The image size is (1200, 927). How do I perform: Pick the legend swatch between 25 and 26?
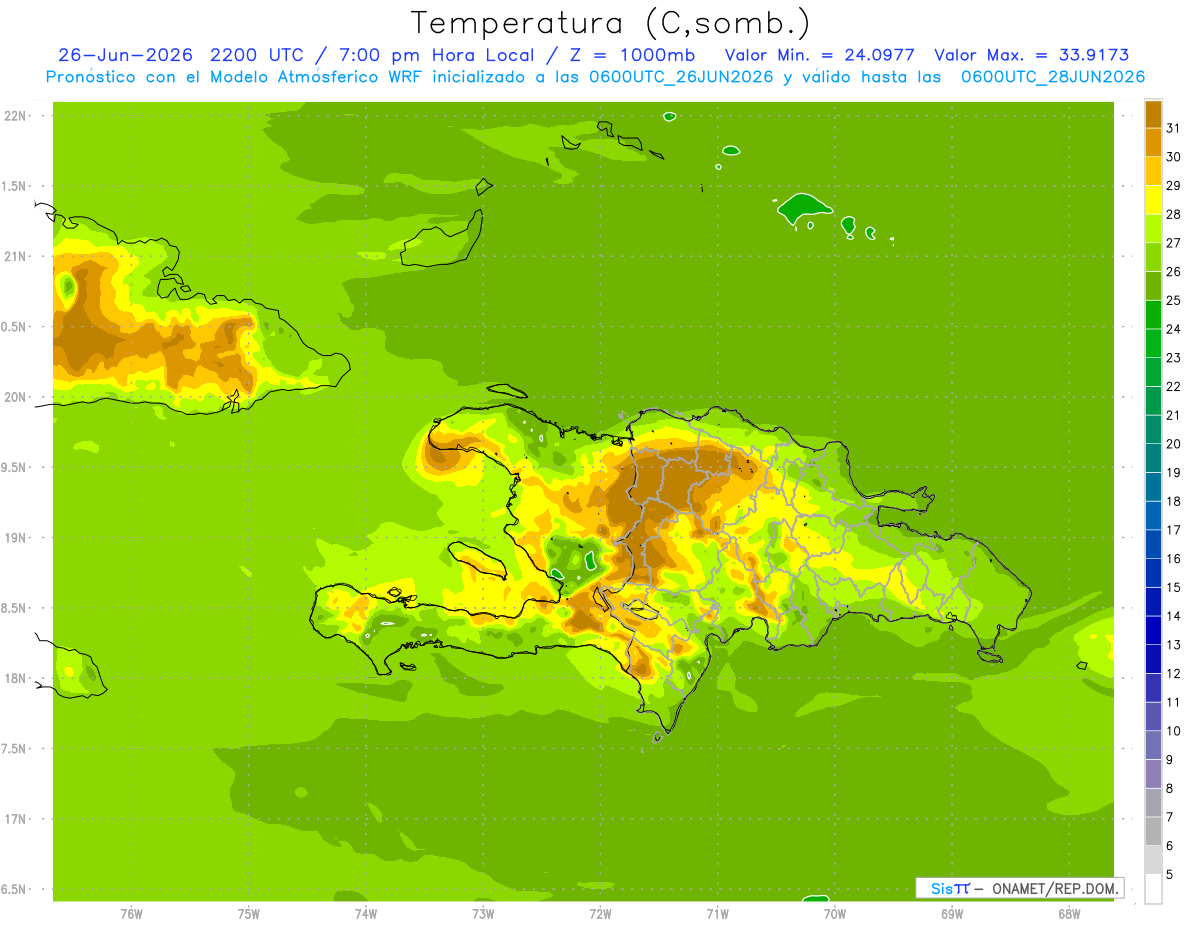1153,286
